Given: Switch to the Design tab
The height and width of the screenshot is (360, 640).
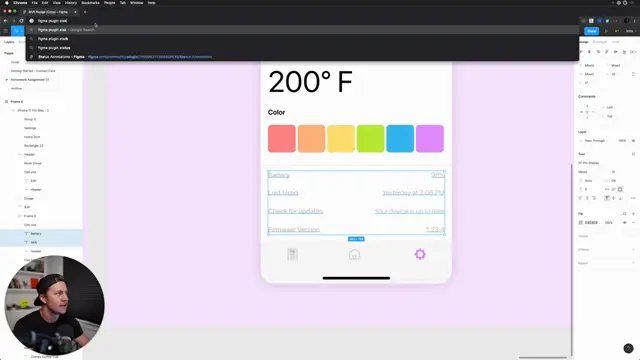Looking at the screenshot, I should click(584, 42).
